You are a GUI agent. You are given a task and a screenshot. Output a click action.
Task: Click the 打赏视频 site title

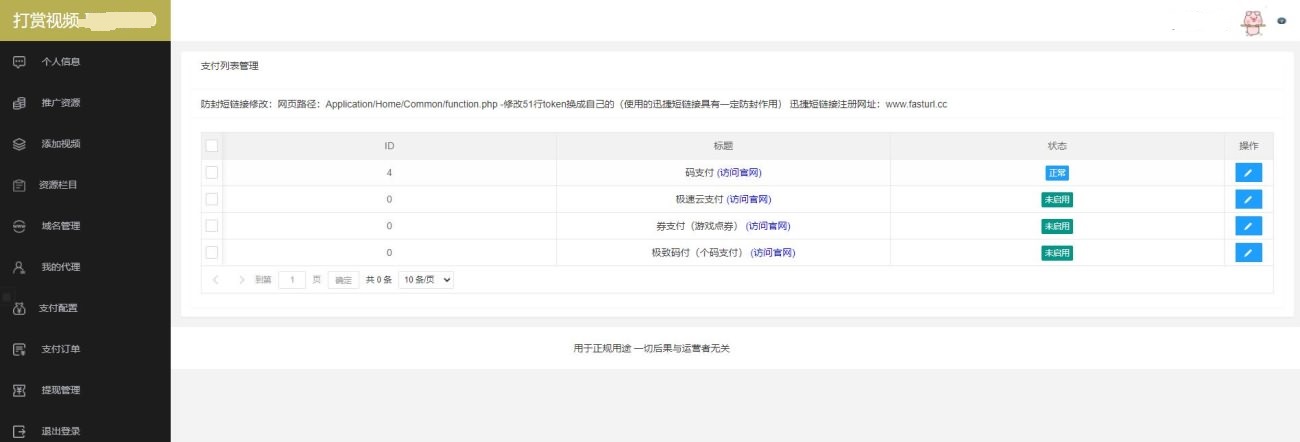(x=44, y=20)
